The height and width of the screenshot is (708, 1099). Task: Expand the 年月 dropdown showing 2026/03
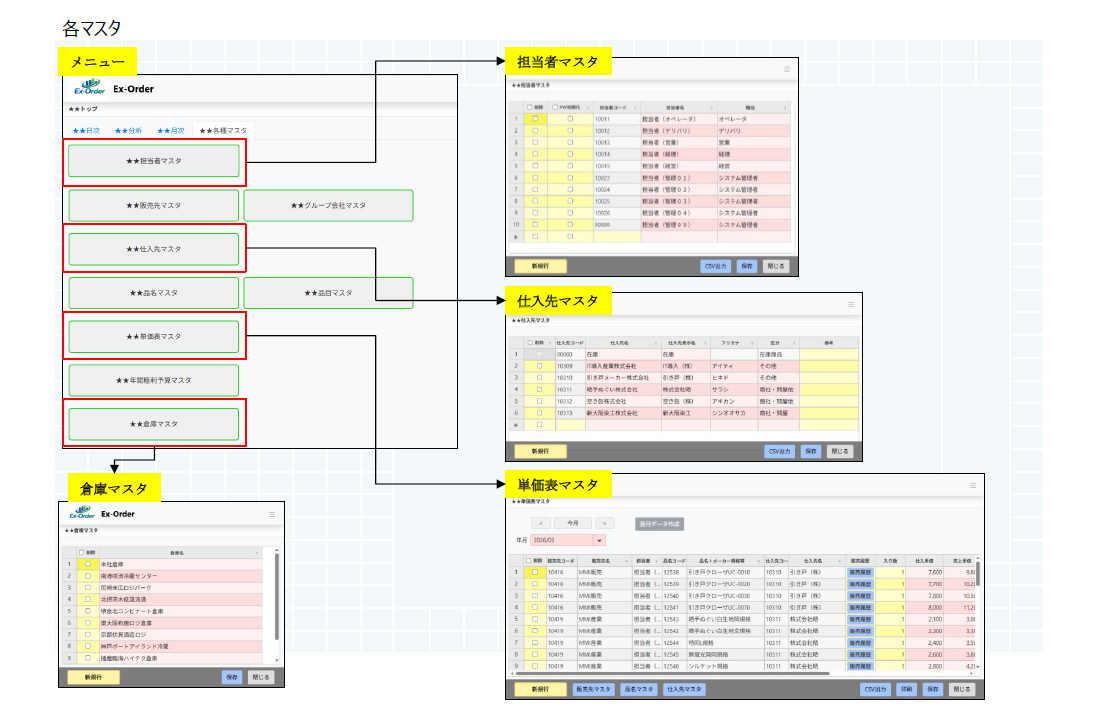tap(600, 540)
